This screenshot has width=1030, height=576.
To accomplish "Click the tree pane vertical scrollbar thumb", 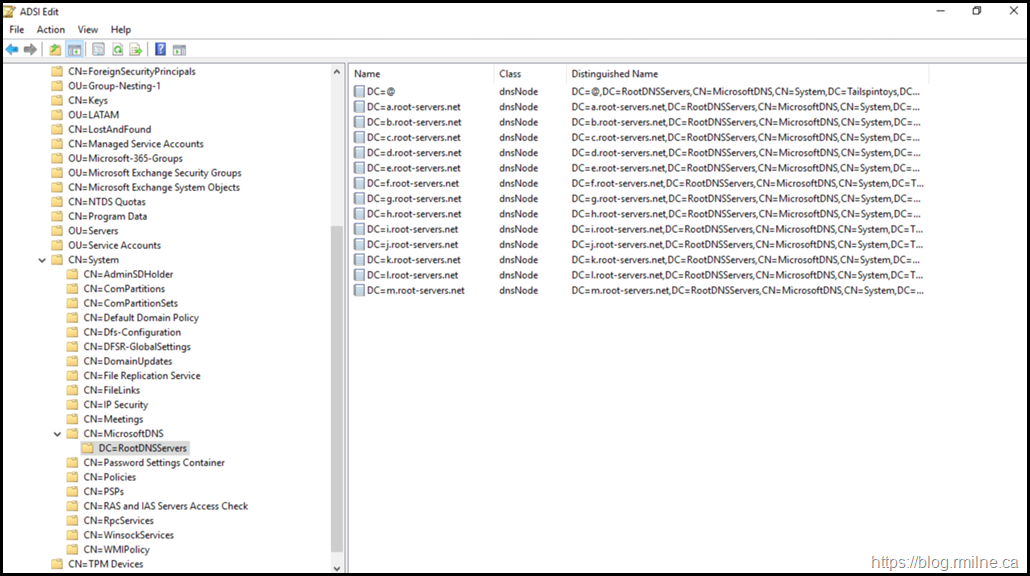I will click(337, 390).
